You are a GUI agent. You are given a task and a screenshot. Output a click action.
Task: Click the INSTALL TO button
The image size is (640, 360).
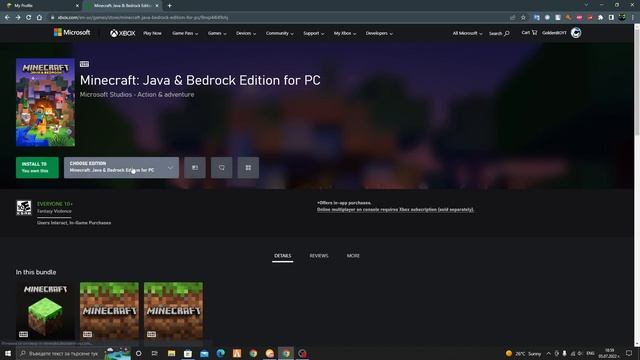pyautogui.click(x=37, y=167)
